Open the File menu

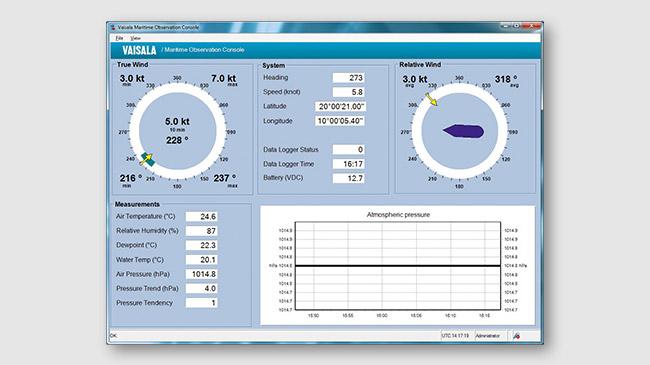click(119, 38)
